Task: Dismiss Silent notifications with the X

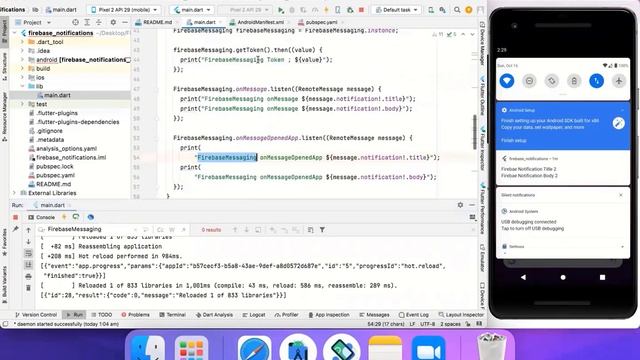Action: 621,195
